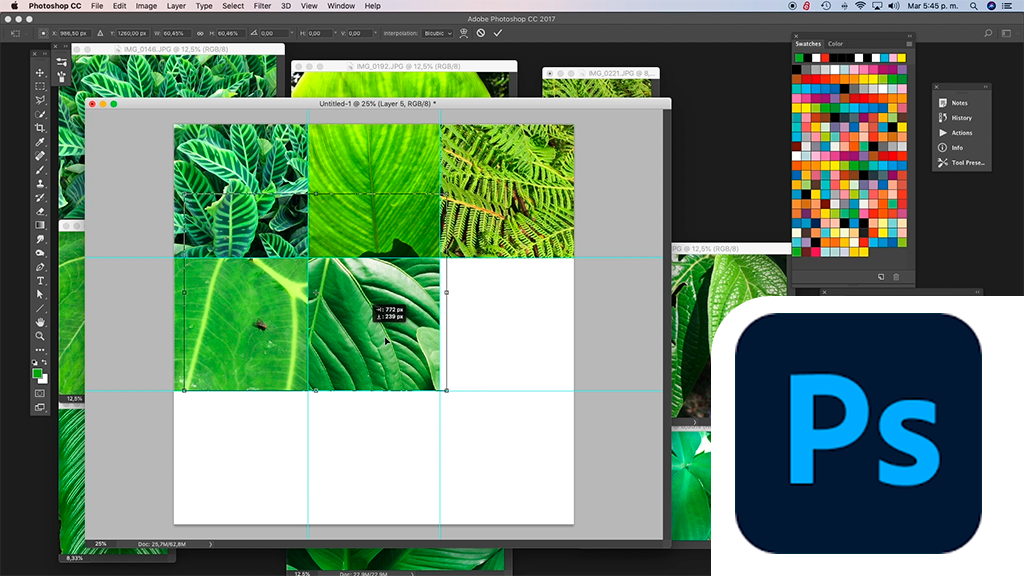1024x576 pixels.
Task: Open the Interpolation Bicubic dropdown
Action: (x=436, y=33)
